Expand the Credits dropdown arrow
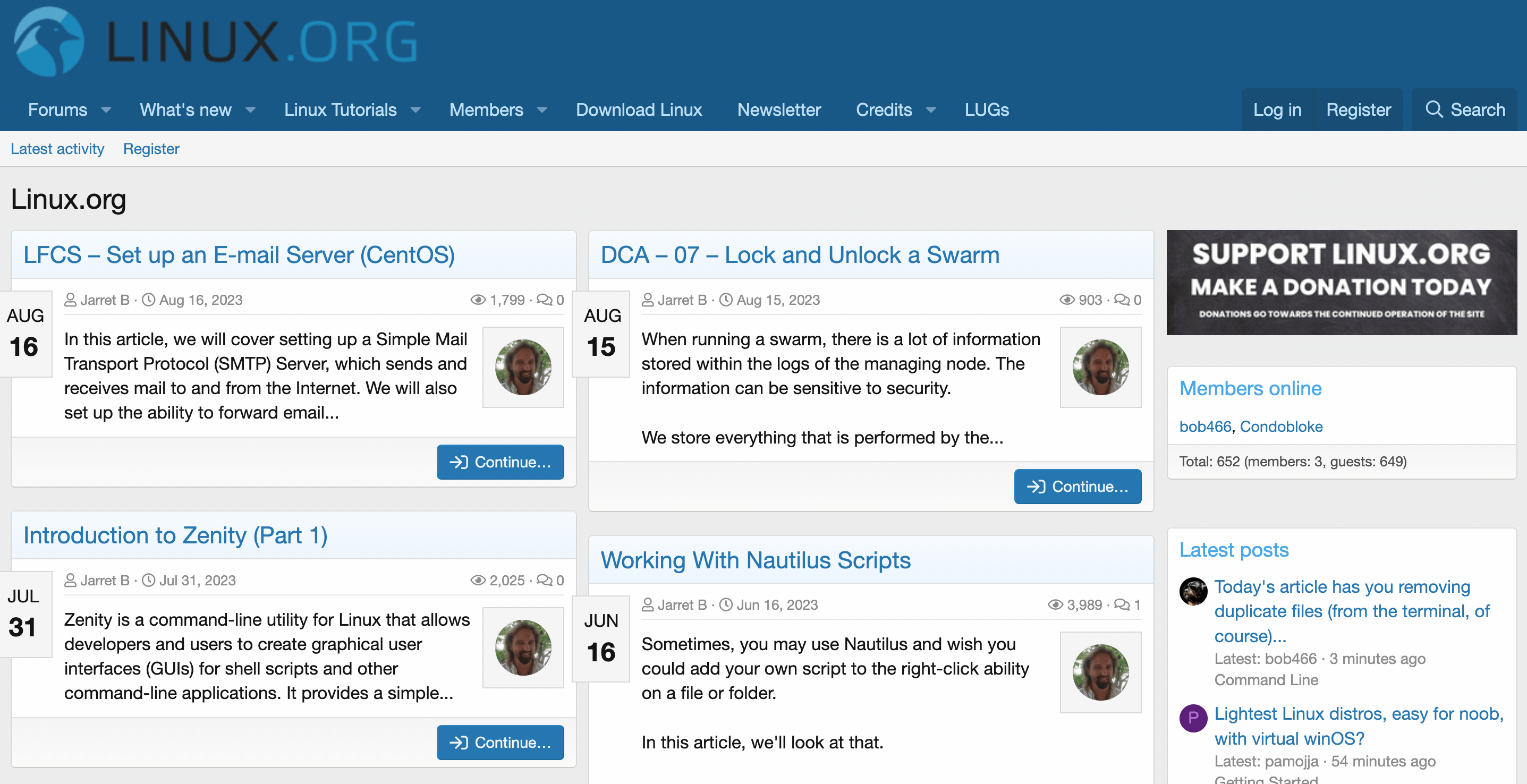 [x=931, y=110]
